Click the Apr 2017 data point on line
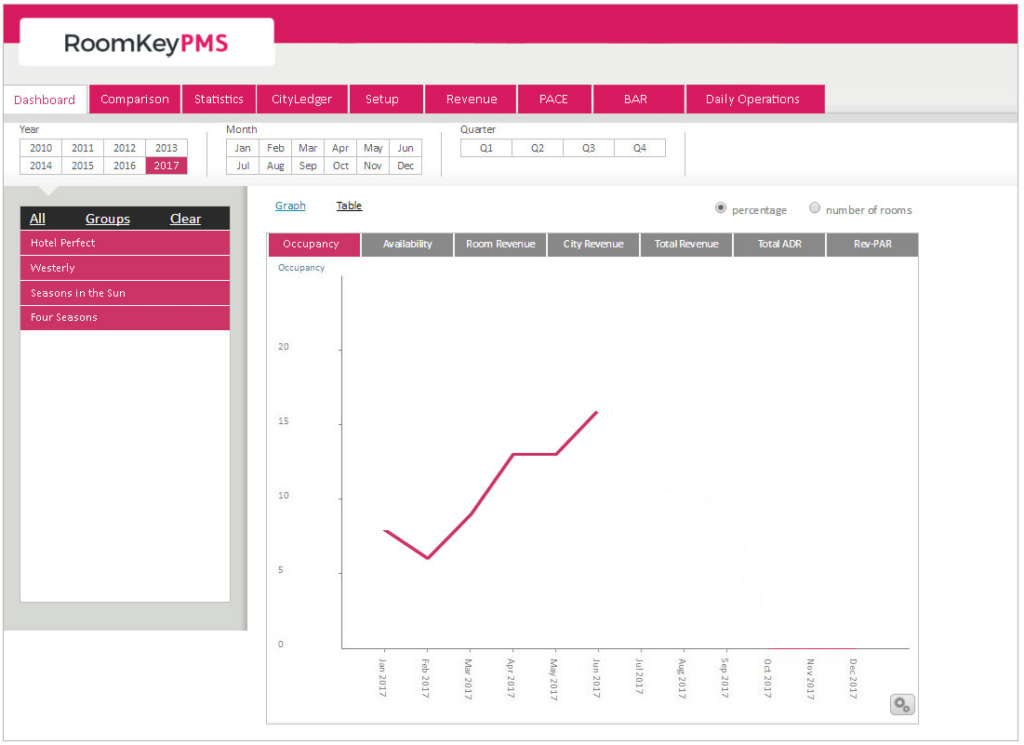The width and height of the screenshot is (1024, 745). pos(513,454)
